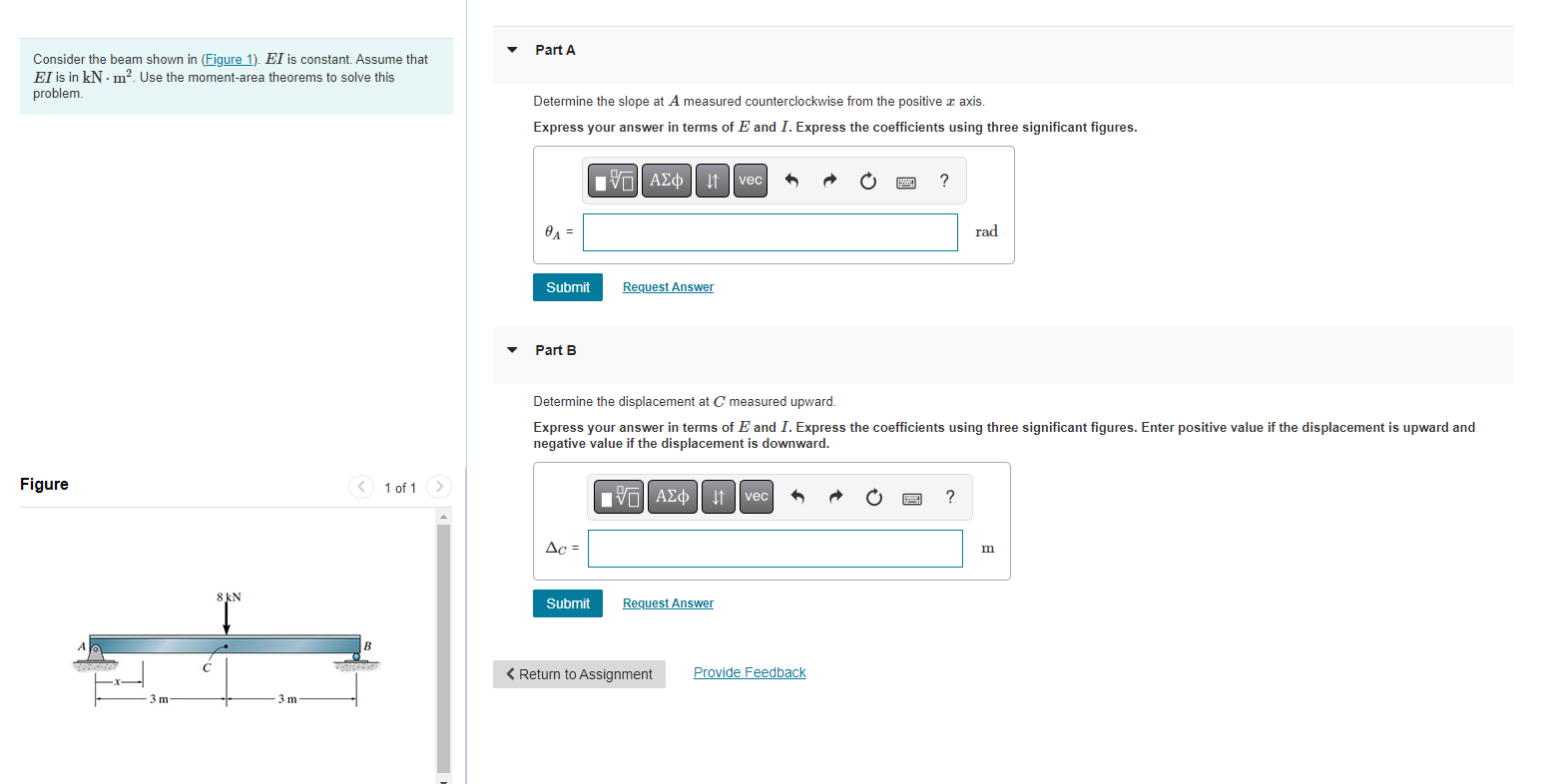Screen dimensions: 1552x784
Task: Undo last edit in Part B editor
Action: (797, 497)
